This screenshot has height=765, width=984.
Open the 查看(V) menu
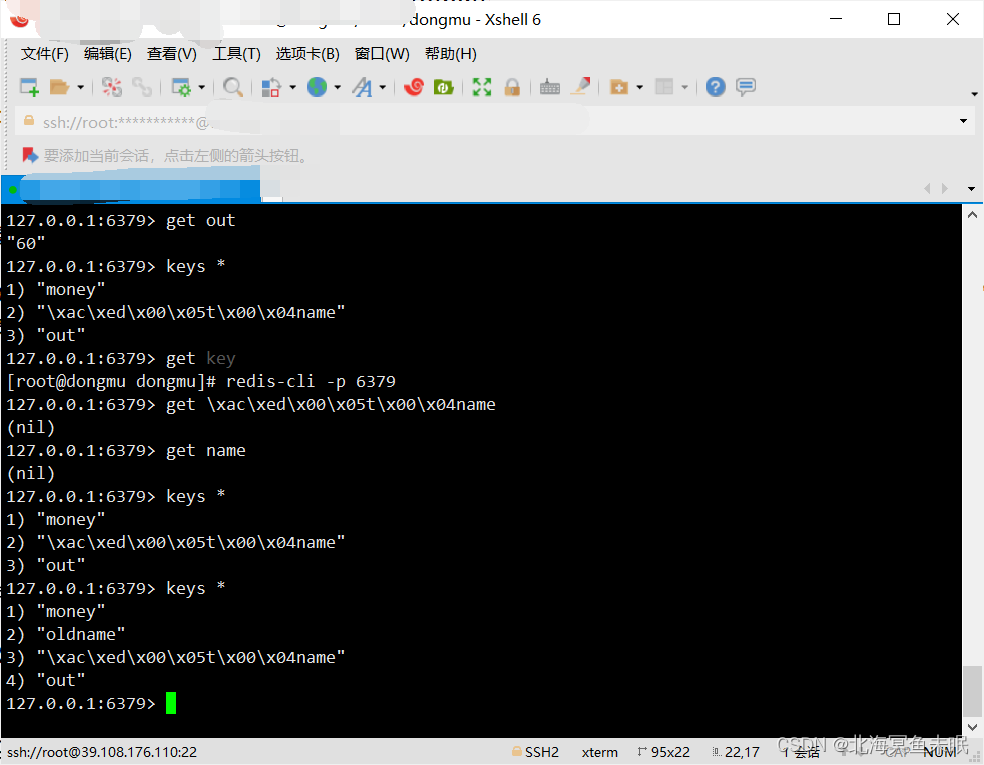pyautogui.click(x=171, y=54)
